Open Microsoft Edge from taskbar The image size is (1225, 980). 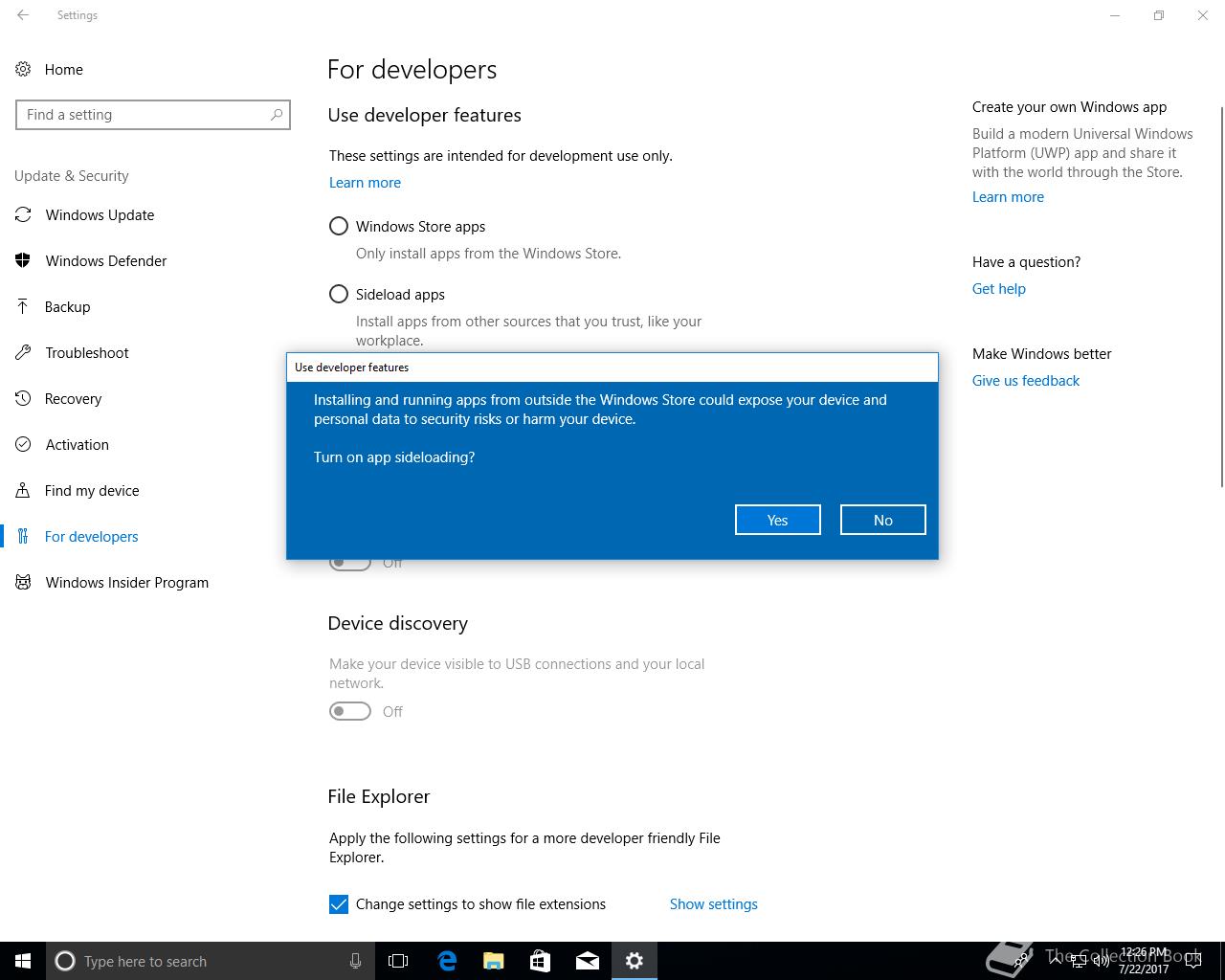point(447,961)
